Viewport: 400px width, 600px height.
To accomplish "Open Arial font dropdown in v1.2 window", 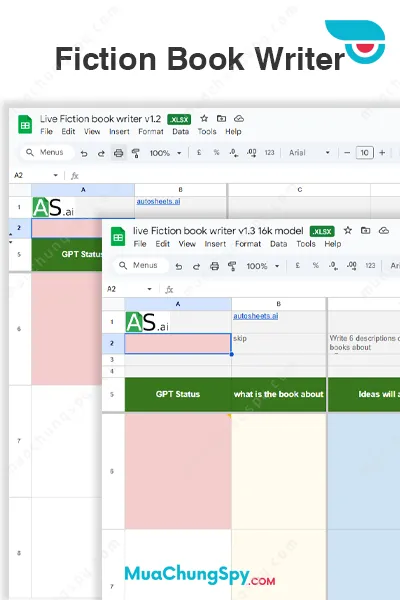I will pyautogui.click(x=327, y=153).
